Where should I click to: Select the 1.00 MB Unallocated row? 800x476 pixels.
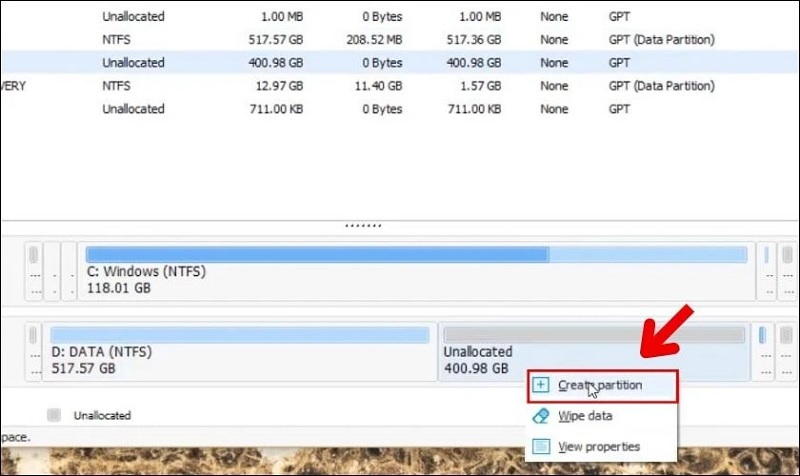pos(400,17)
